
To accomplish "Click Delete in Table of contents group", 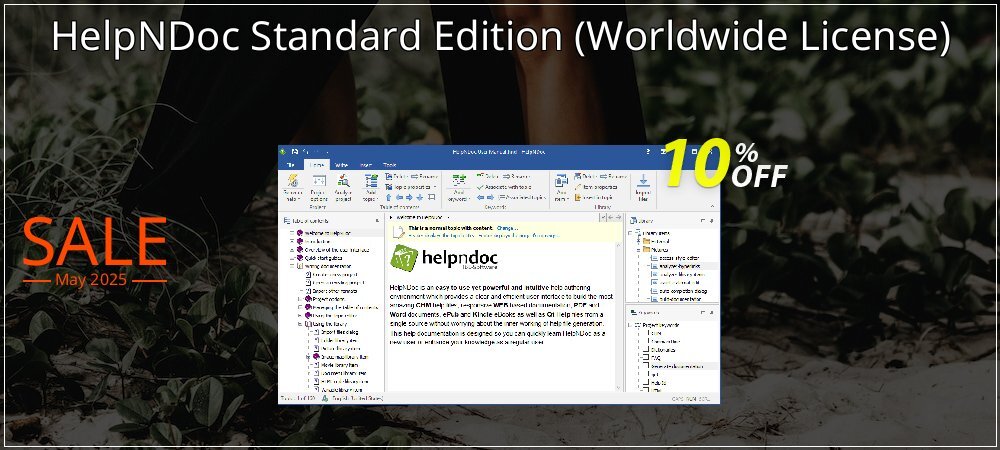I will 396,177.
